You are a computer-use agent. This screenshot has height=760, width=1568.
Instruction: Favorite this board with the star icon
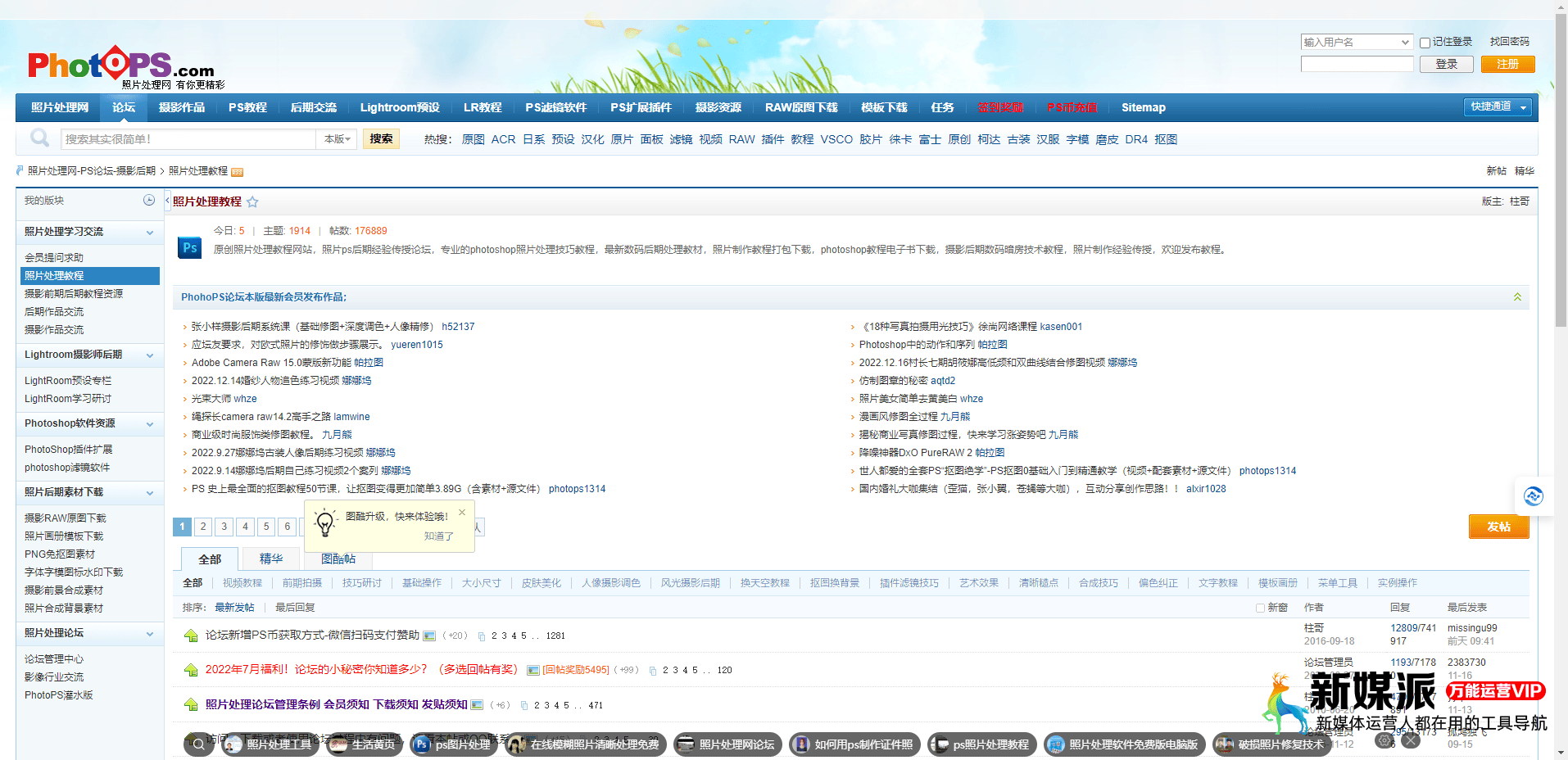252,202
